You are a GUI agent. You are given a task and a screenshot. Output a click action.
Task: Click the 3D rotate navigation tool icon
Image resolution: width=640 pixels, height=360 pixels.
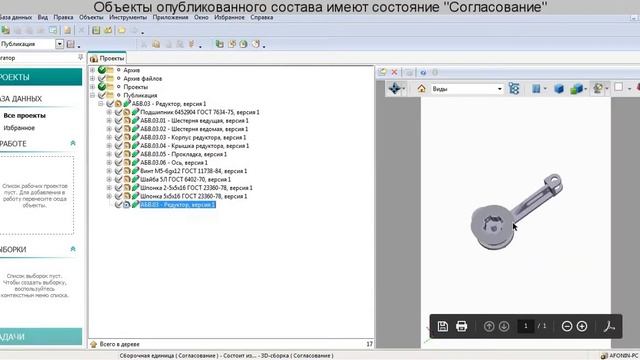point(395,88)
